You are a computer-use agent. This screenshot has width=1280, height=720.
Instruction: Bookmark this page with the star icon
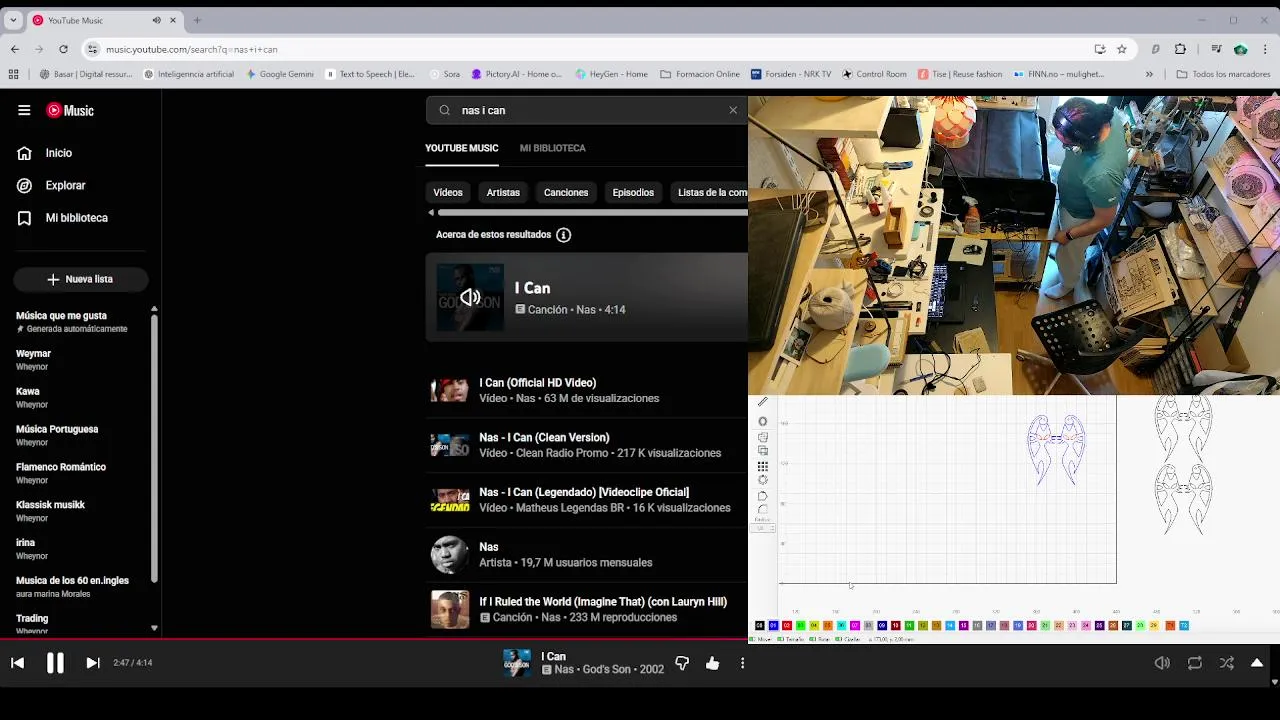(1122, 49)
